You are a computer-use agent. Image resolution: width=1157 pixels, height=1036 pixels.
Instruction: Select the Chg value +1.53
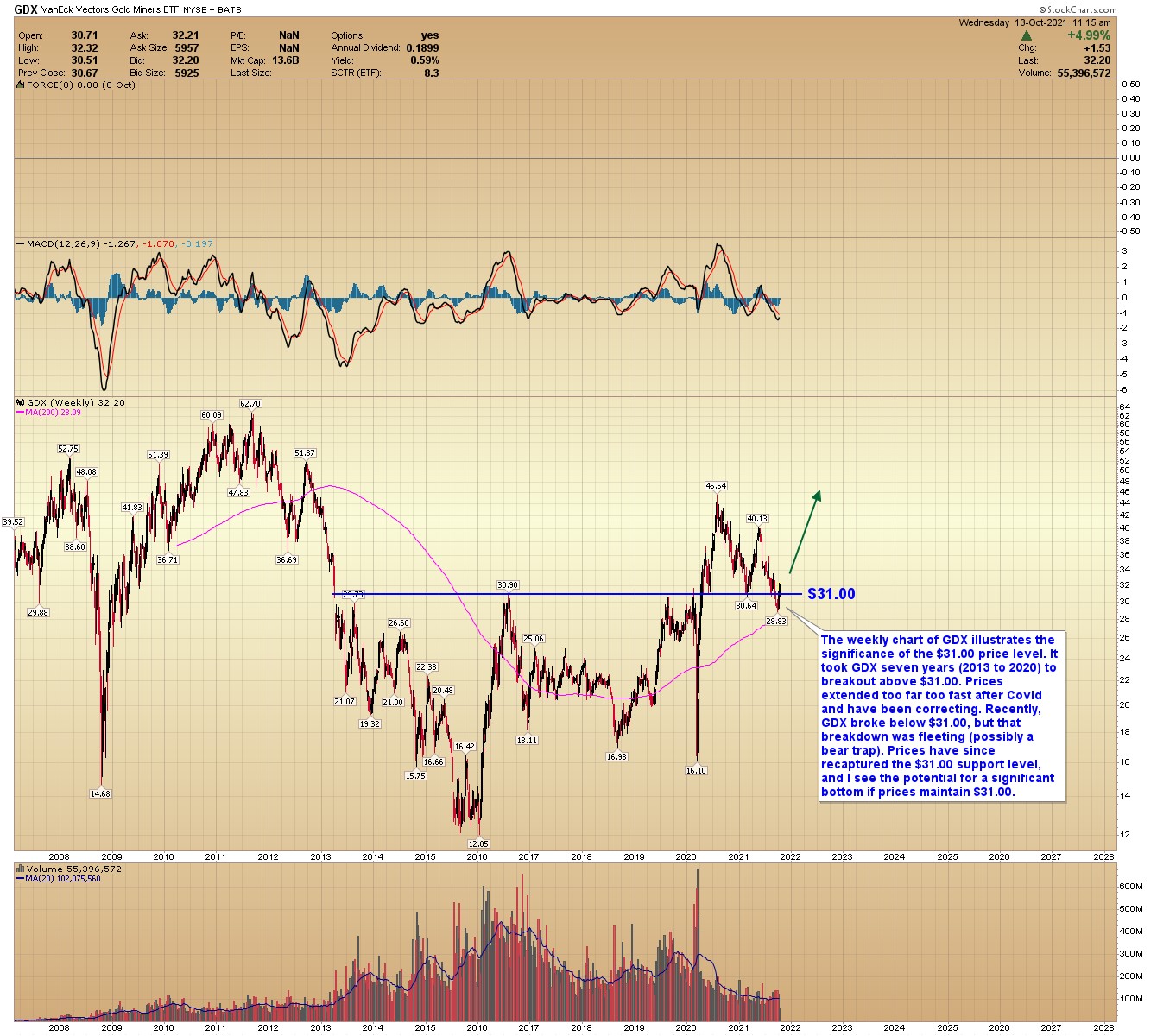1097,48
